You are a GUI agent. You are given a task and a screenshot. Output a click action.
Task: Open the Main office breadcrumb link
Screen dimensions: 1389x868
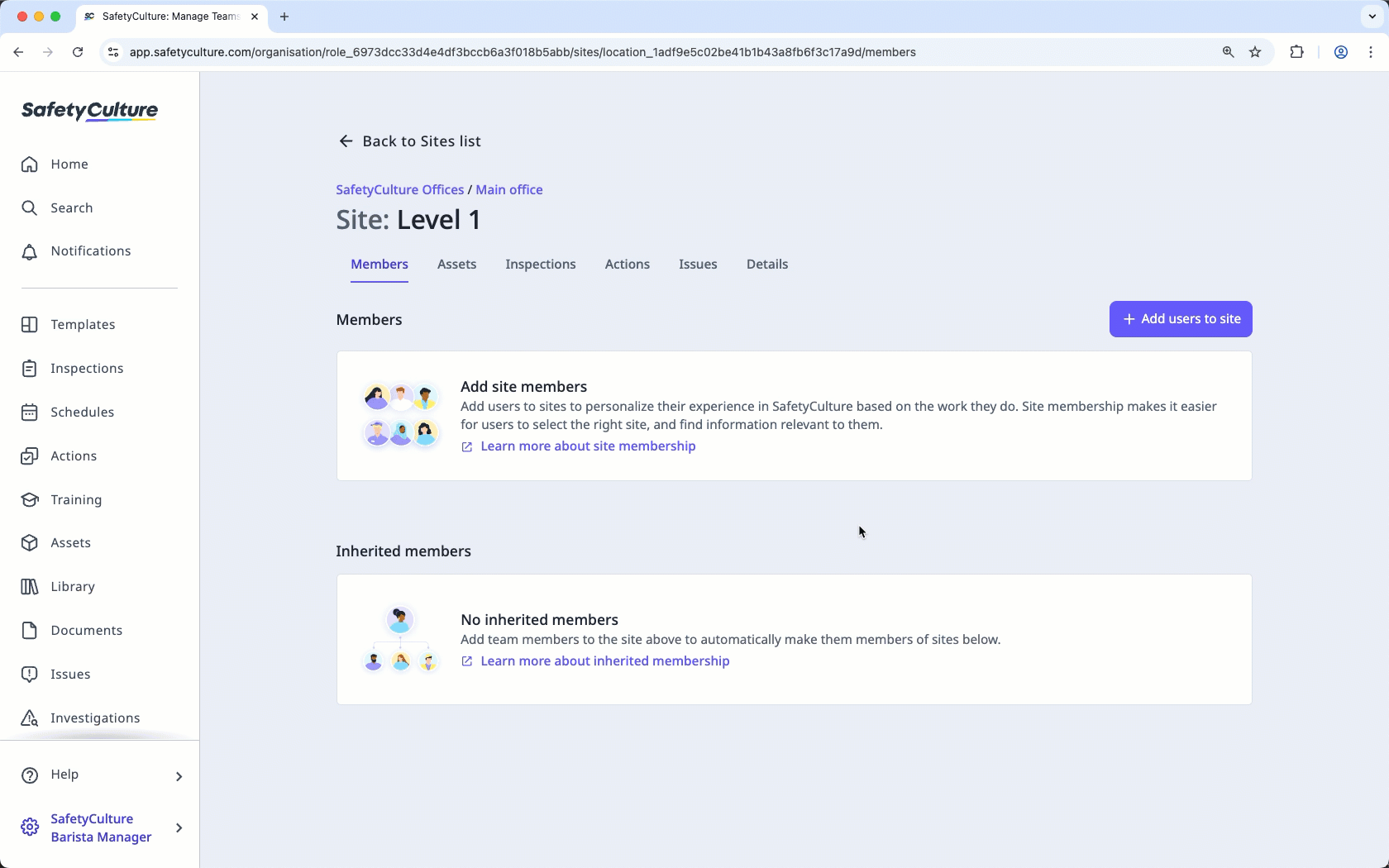(509, 190)
